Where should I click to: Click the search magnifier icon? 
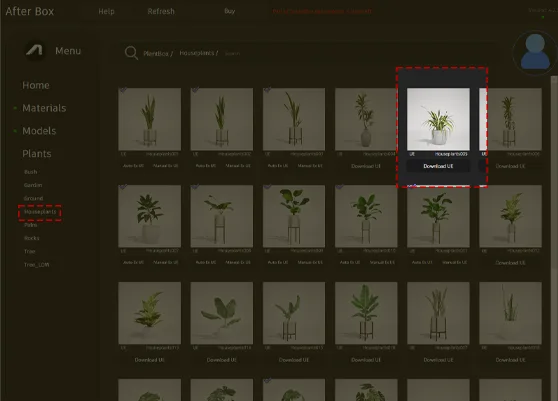coord(131,53)
